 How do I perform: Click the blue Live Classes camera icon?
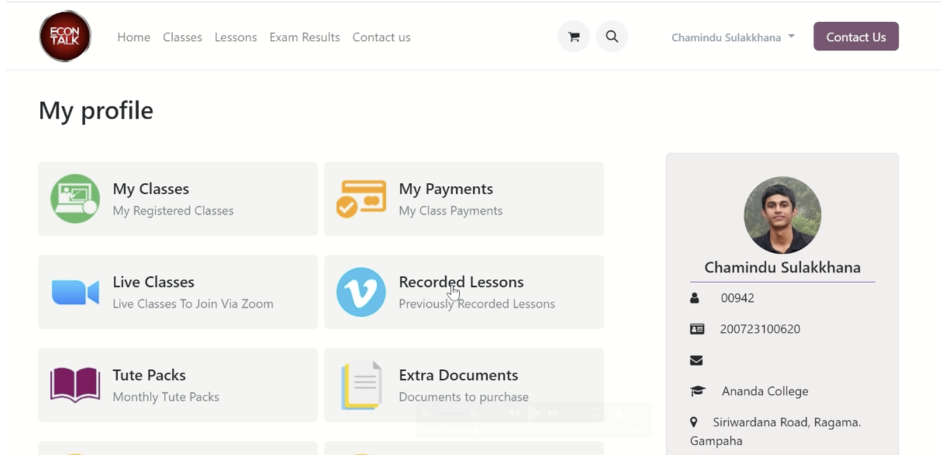75,292
